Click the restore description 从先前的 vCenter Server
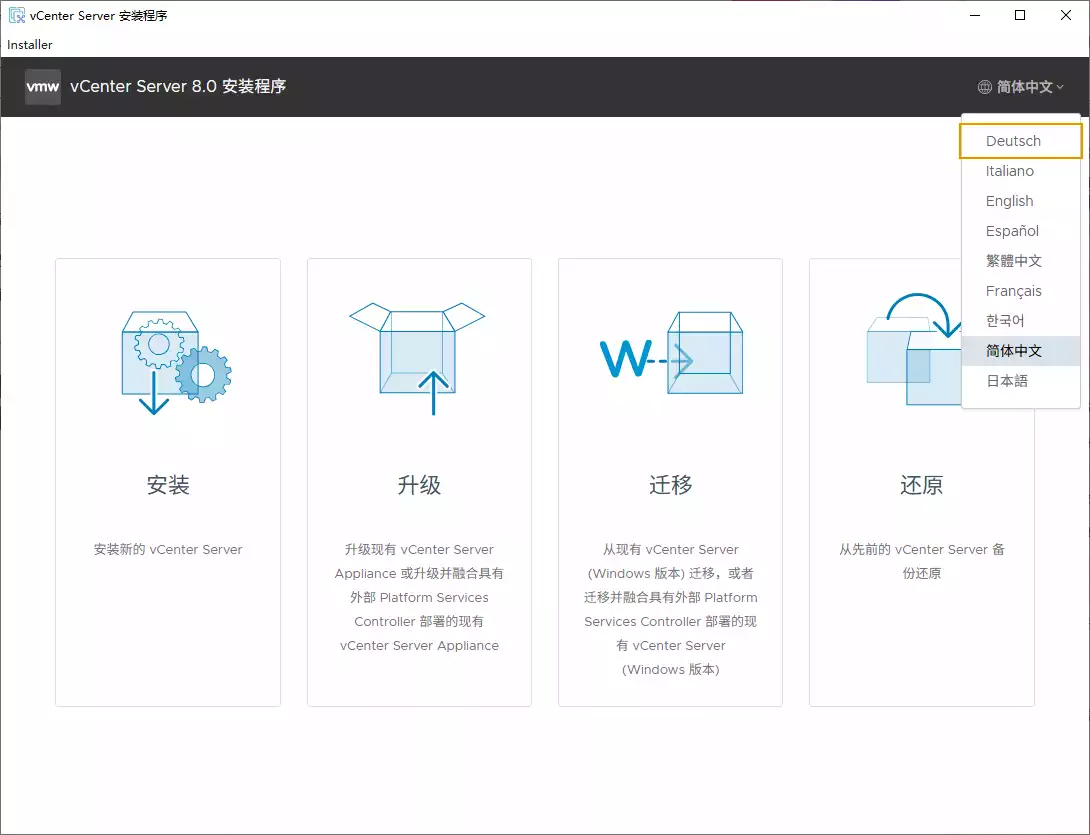 point(922,561)
